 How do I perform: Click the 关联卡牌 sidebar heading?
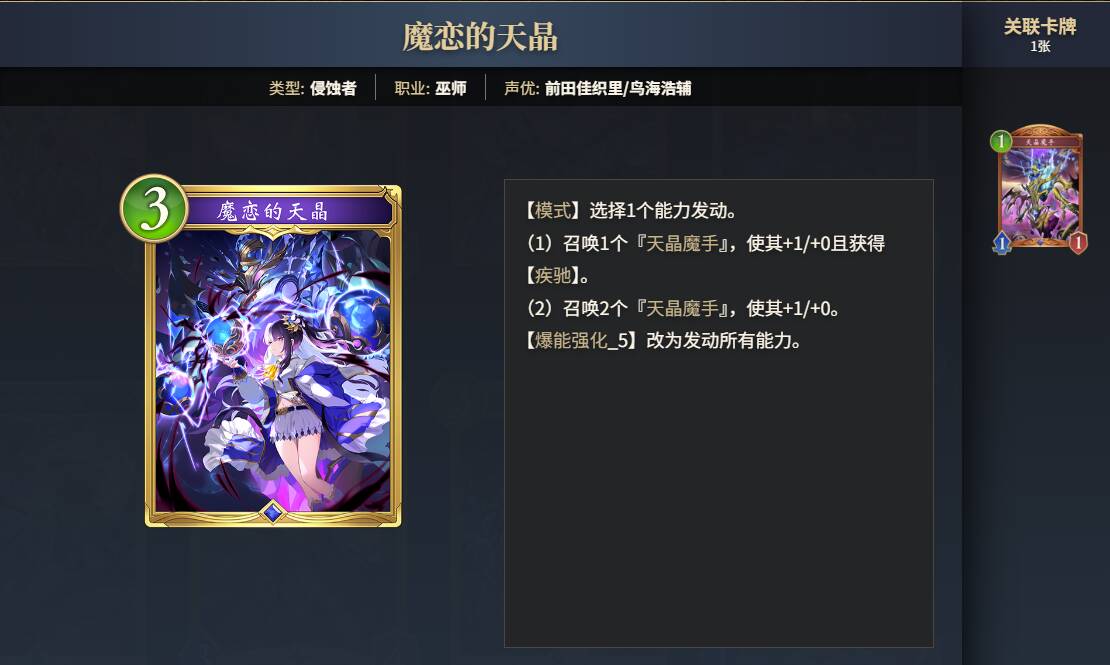[x=1040, y=27]
